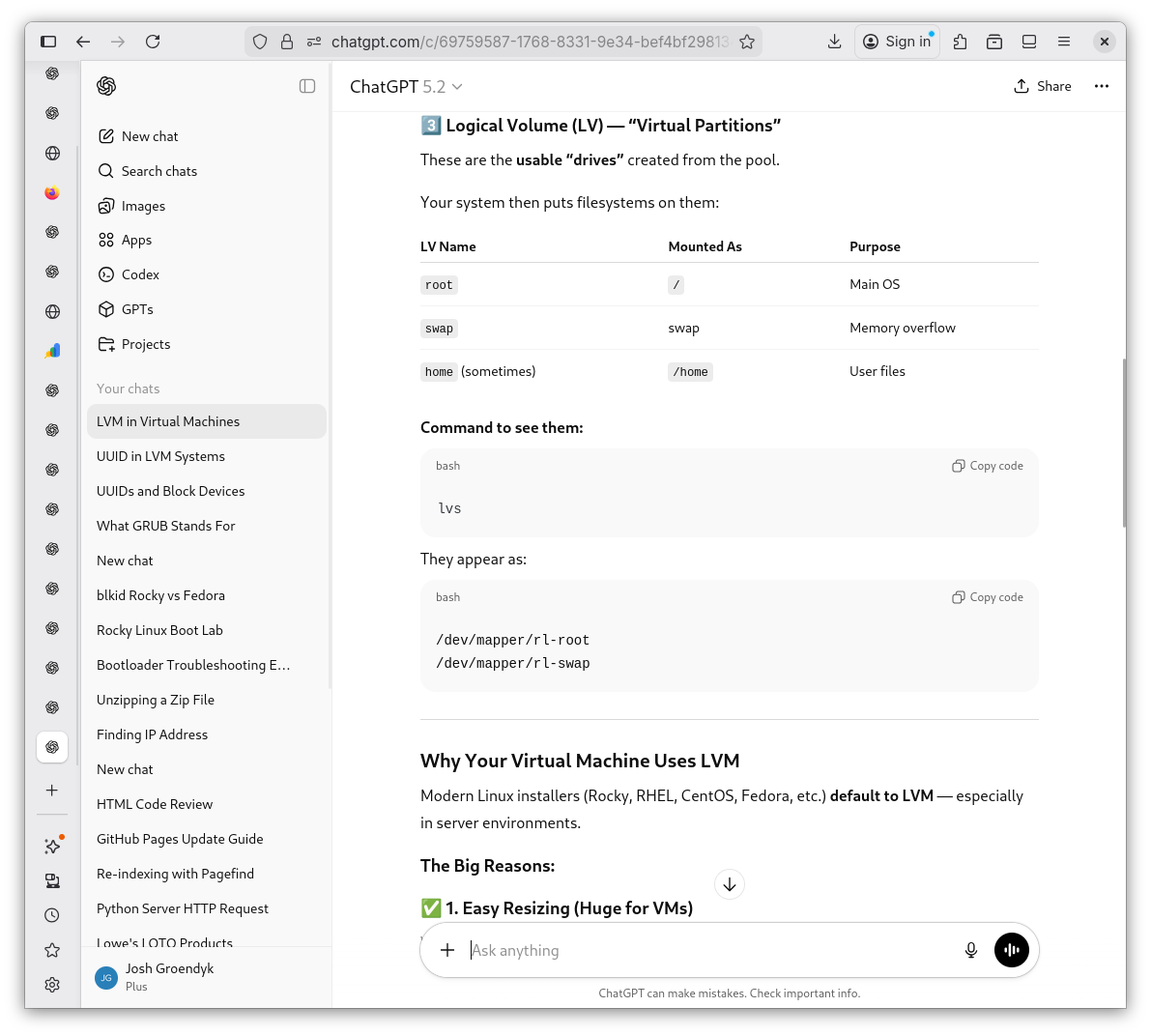Click the ChatGPT logo in sidebar
This screenshot has width=1151, height=1036.
(x=106, y=86)
